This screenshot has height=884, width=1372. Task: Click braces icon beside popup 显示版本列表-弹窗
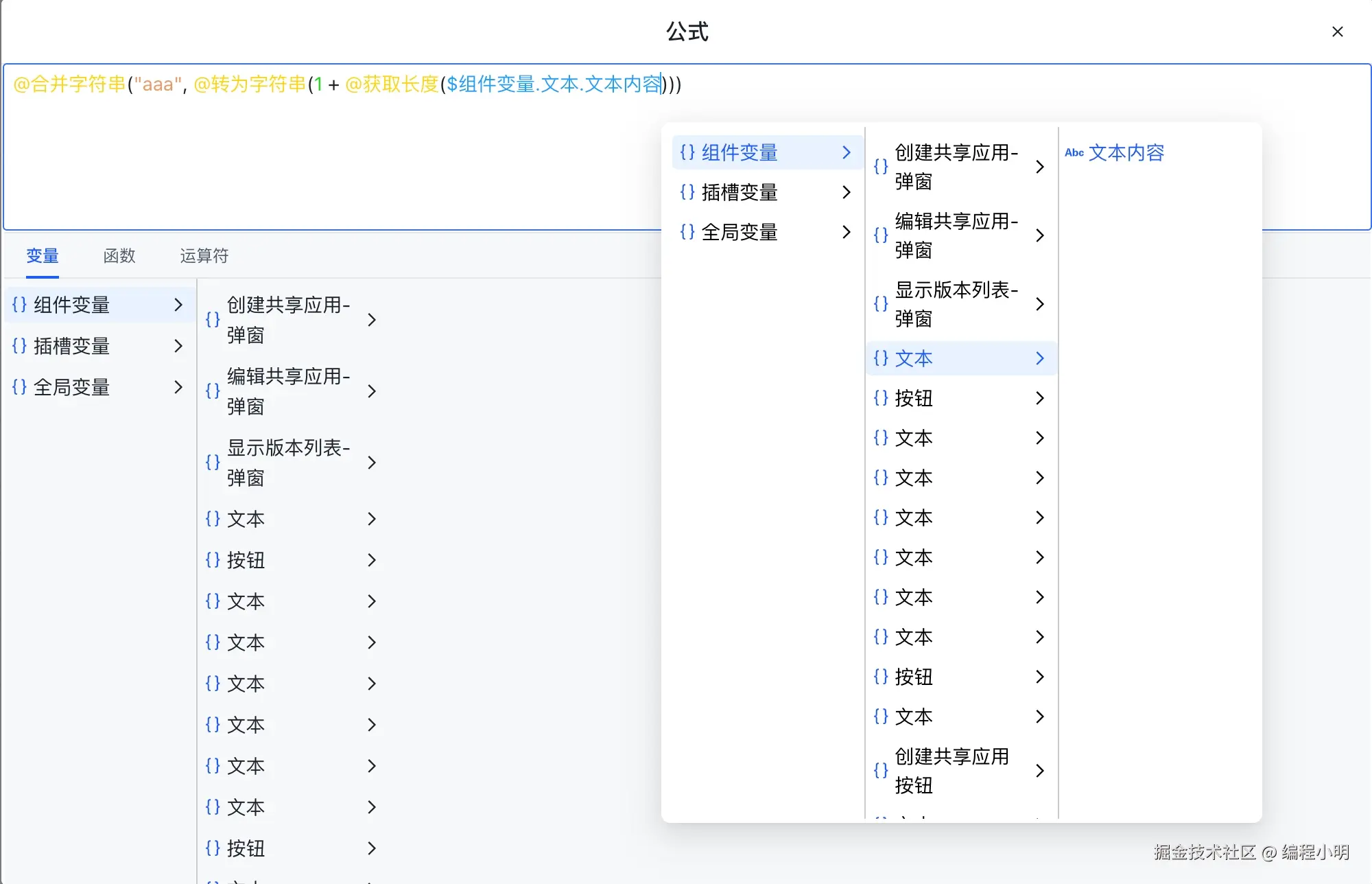point(881,304)
